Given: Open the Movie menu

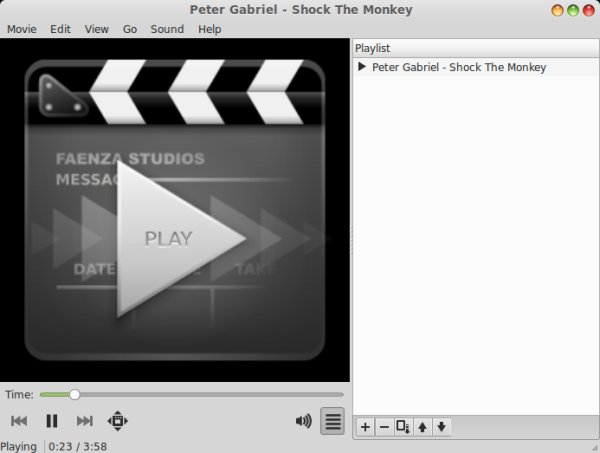Looking at the screenshot, I should 22,29.
